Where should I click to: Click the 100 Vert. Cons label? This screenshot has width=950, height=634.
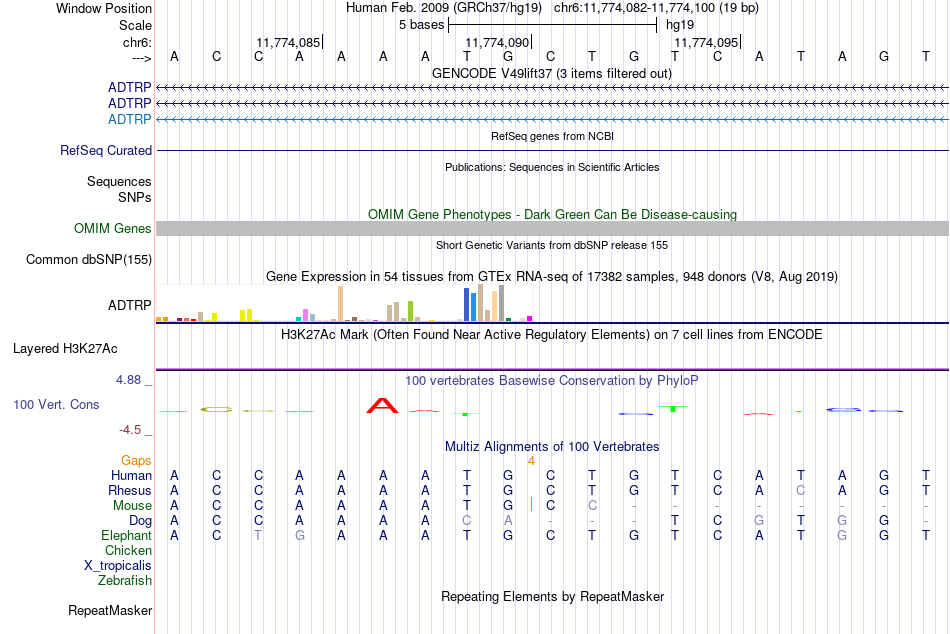coord(56,404)
